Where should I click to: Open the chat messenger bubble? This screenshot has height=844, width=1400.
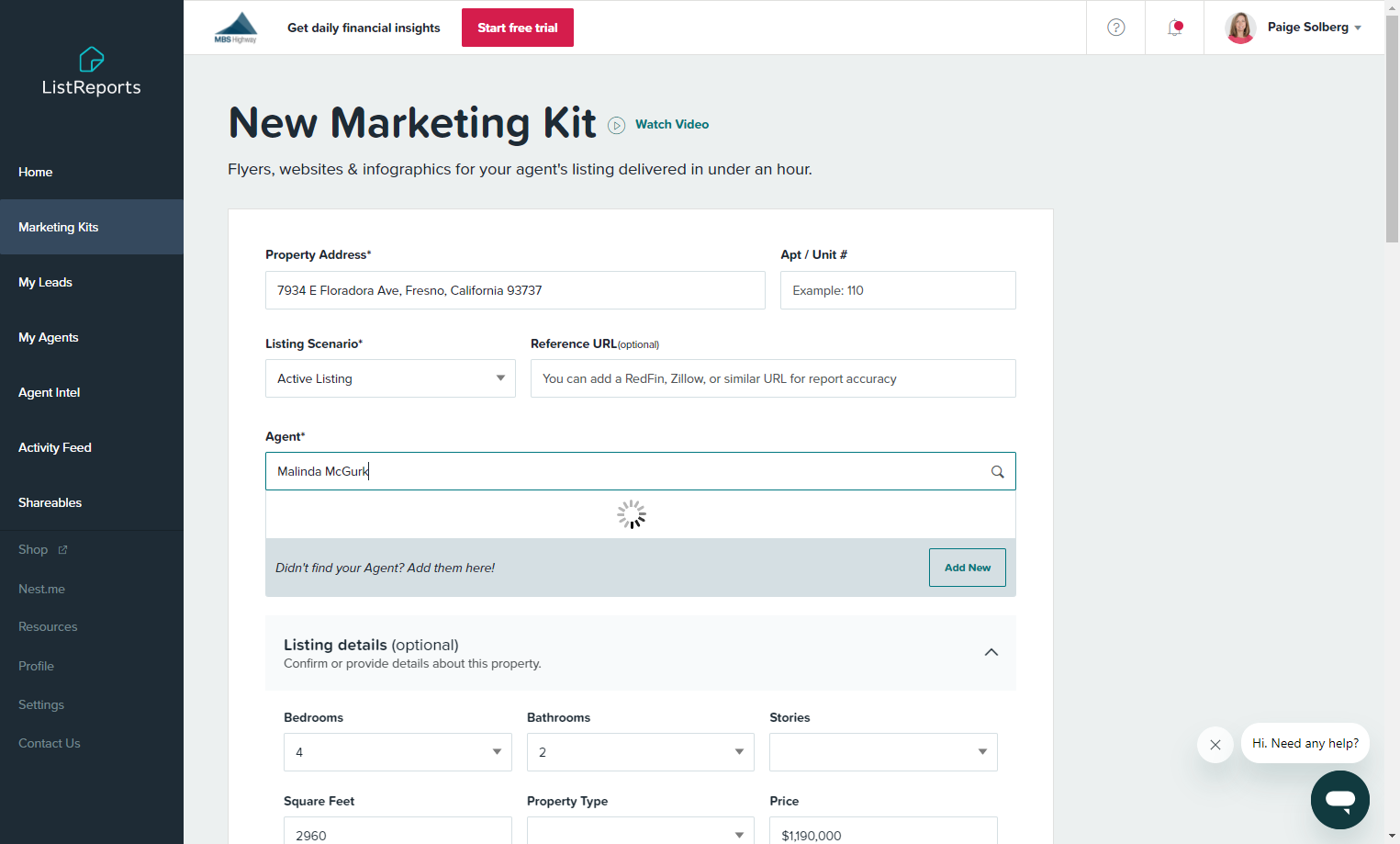click(x=1340, y=800)
